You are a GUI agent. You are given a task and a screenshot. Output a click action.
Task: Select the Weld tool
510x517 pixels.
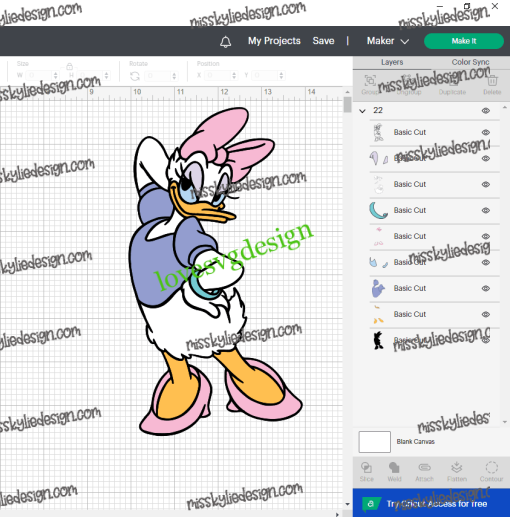394,467
